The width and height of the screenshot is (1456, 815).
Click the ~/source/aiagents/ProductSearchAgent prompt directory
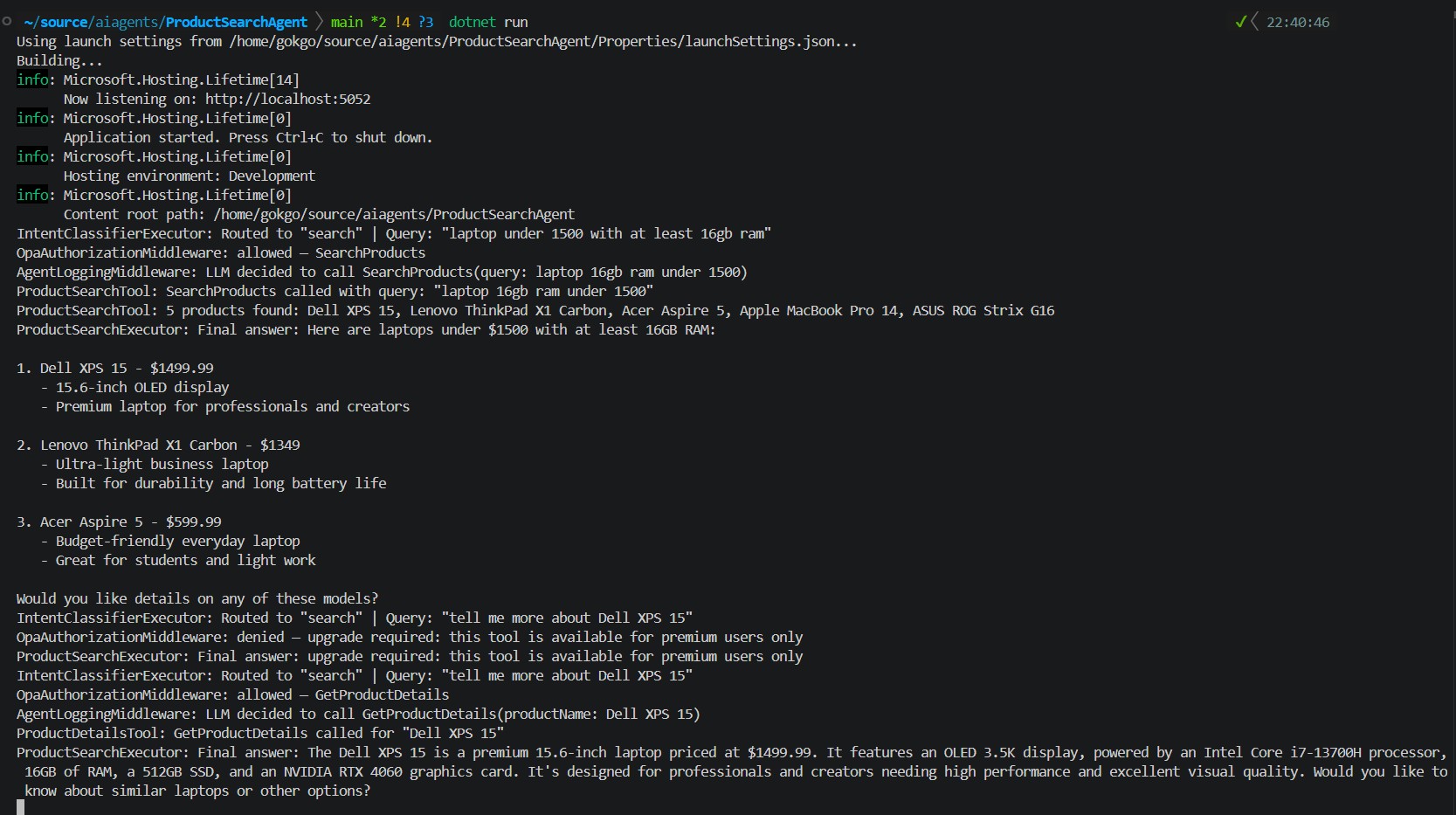pyautogui.click(x=166, y=22)
